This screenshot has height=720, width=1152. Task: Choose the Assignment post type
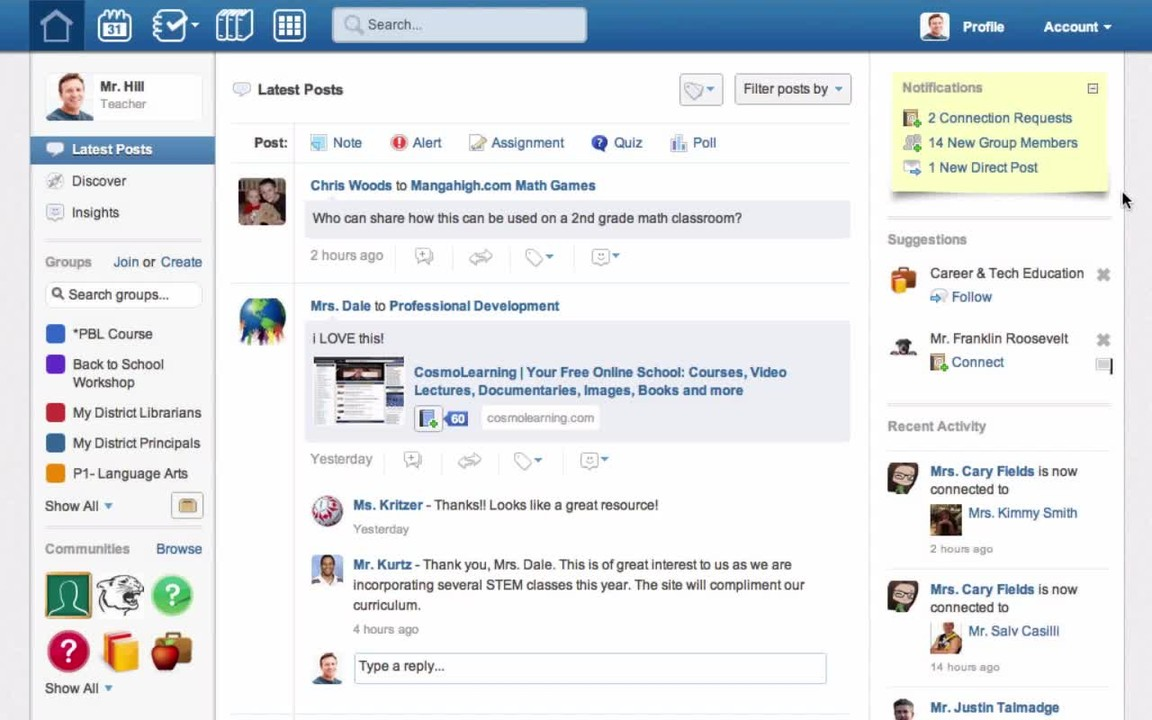[516, 143]
